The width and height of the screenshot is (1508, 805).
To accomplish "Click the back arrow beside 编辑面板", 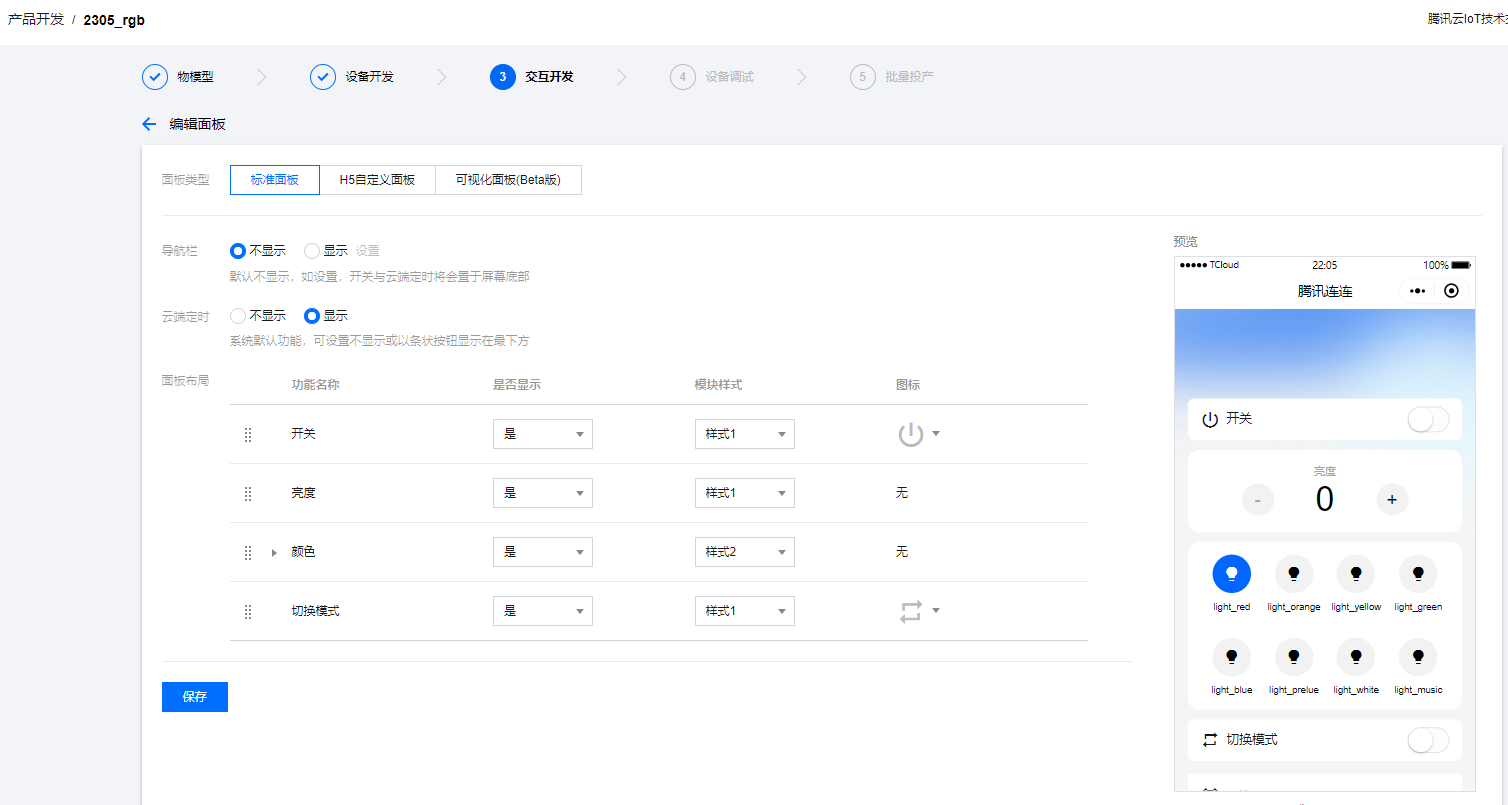I will point(149,124).
